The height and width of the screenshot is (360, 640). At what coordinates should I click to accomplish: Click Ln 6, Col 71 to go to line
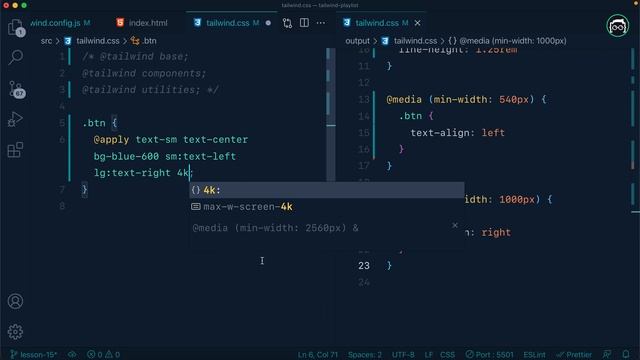318,354
